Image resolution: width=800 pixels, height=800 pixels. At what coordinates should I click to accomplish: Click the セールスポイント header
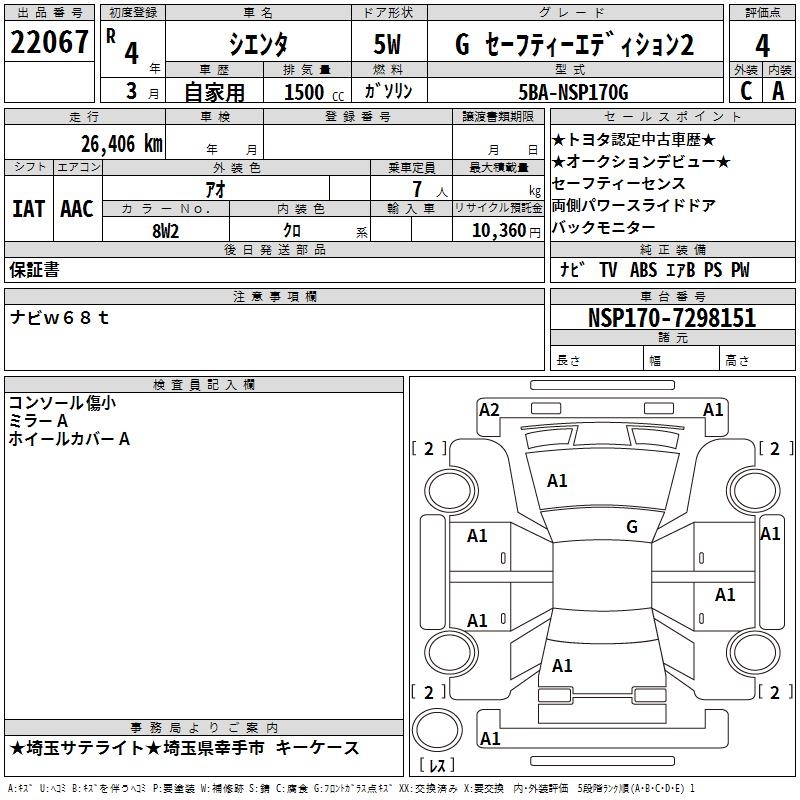(672, 116)
